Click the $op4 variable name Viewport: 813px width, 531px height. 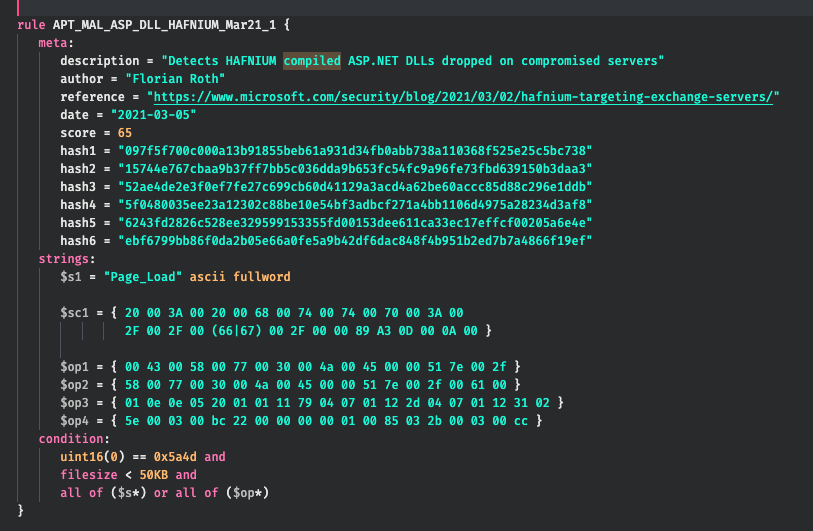pyautogui.click(x=76, y=420)
